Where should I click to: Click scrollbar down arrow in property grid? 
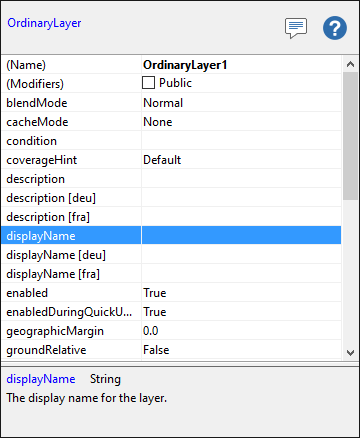(x=350, y=352)
